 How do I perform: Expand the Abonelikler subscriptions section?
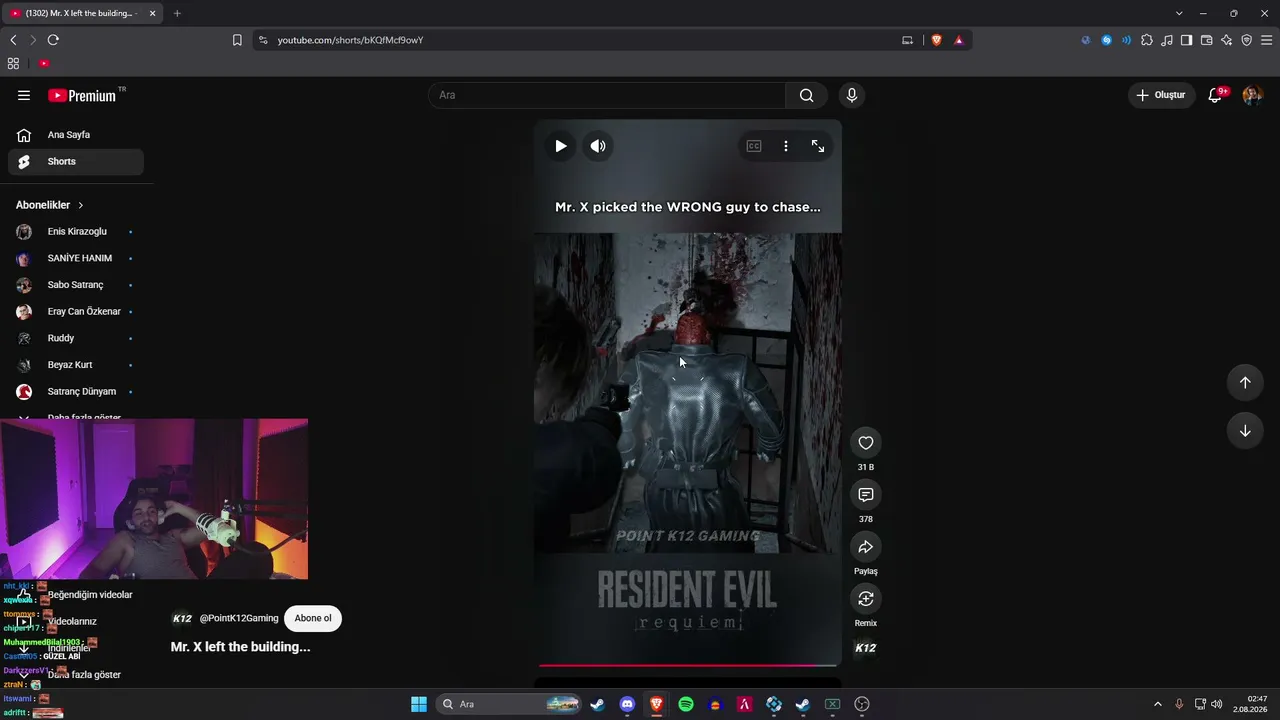50,205
